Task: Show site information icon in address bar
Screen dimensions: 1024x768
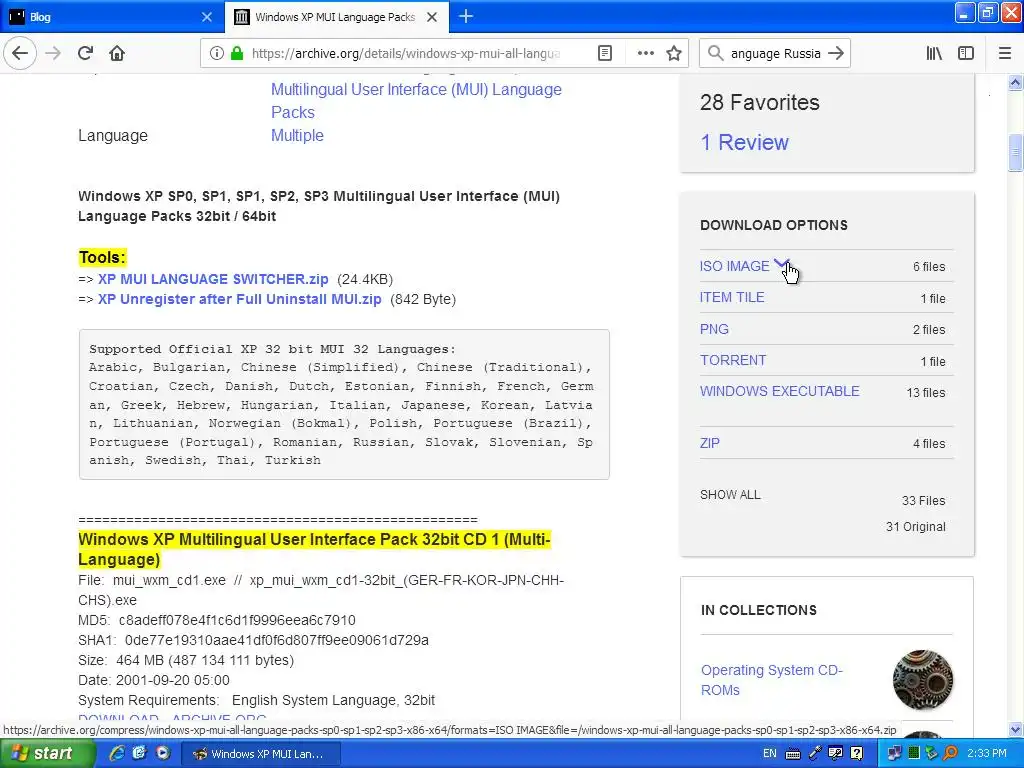Action: (216, 53)
